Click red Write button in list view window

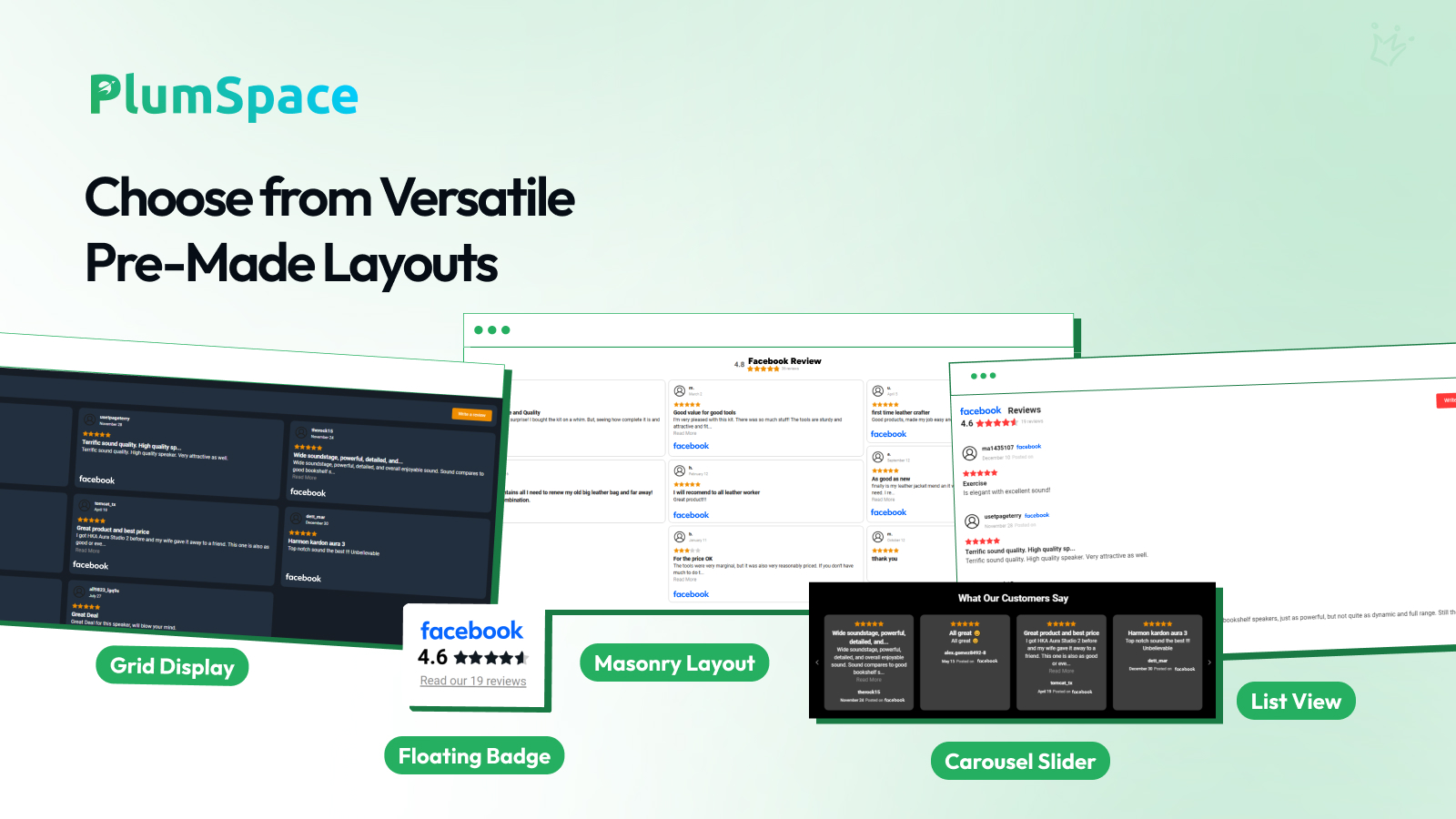point(1446,400)
